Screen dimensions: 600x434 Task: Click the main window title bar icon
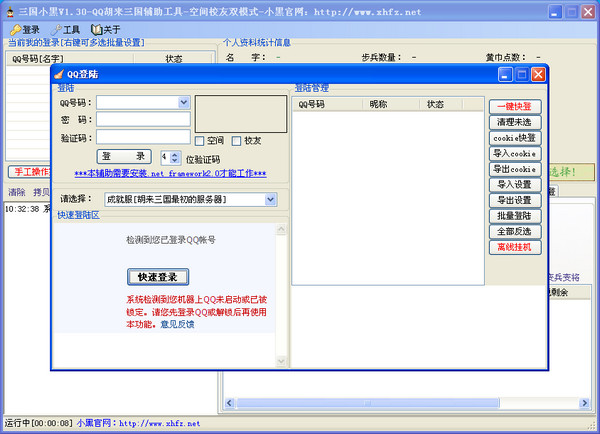click(x=9, y=9)
